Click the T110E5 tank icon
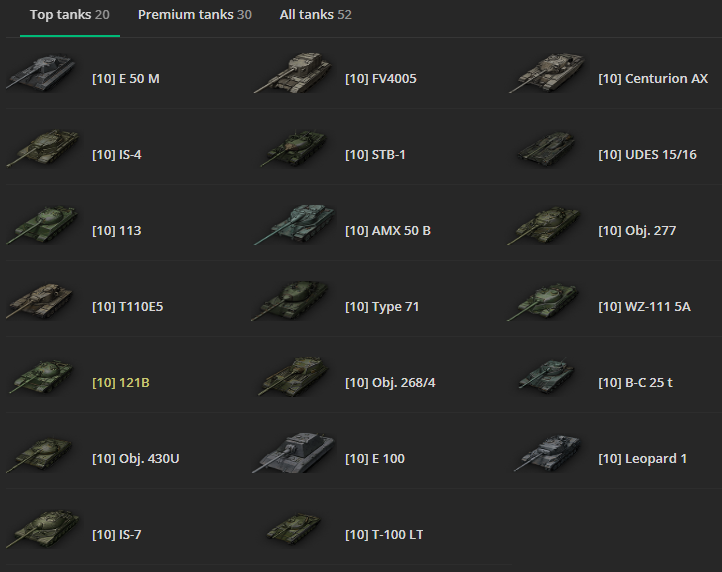The height and width of the screenshot is (572, 722). point(40,301)
